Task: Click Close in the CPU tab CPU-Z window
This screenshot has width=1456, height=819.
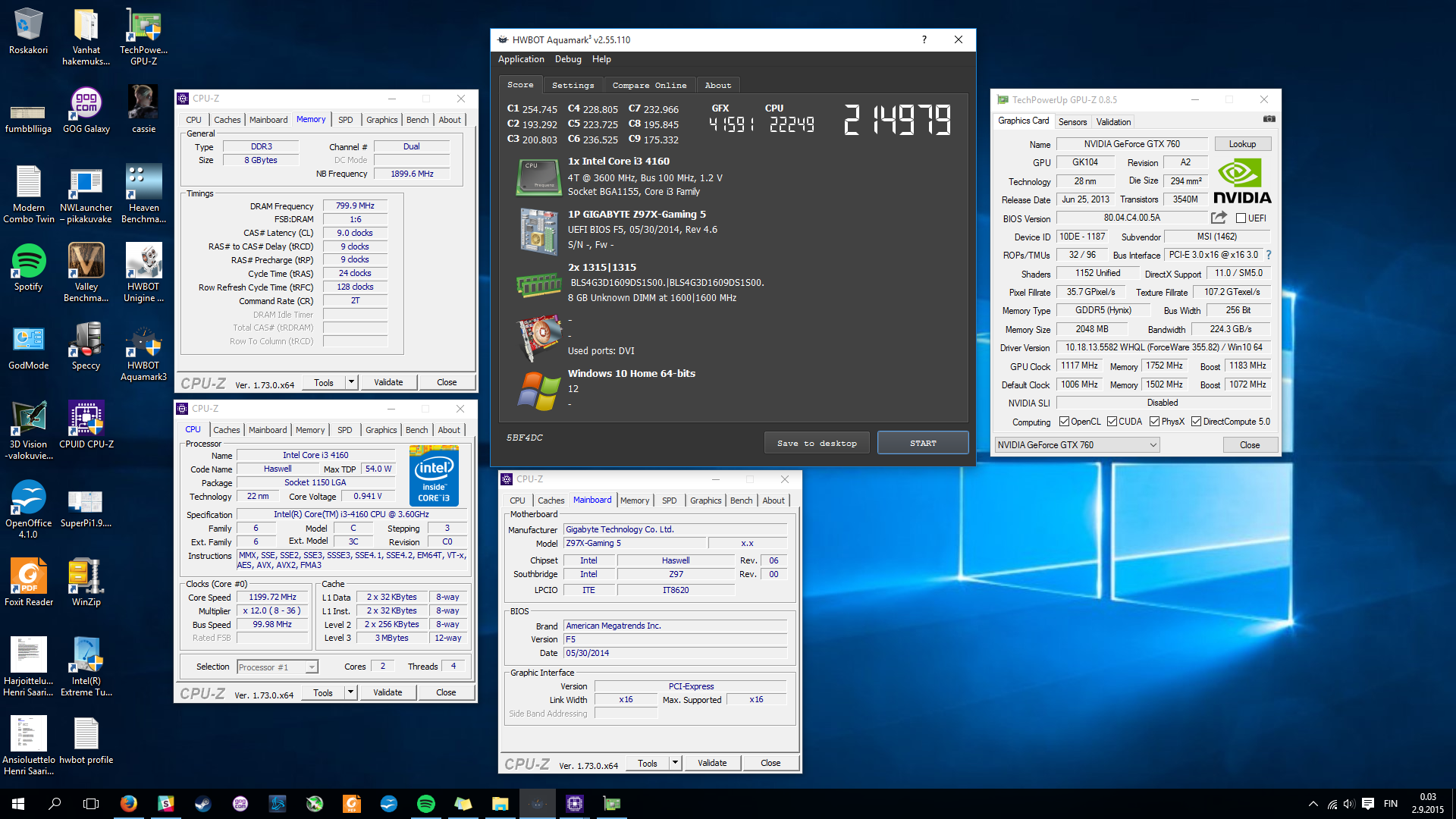Action: (446, 692)
